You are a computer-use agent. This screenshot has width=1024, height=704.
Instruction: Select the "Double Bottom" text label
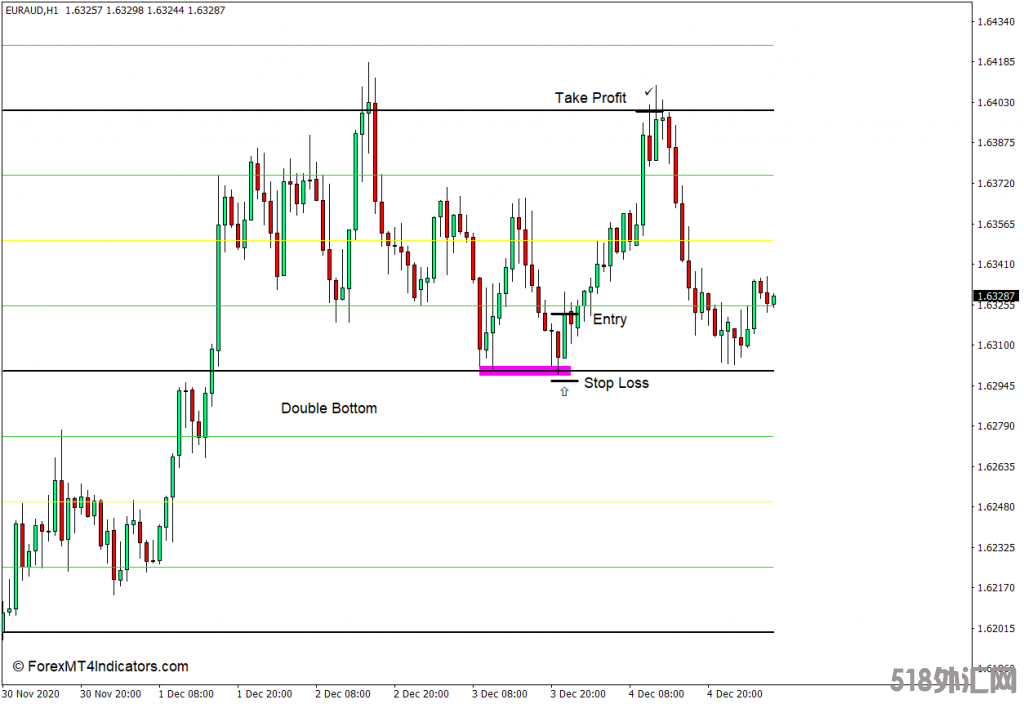(x=329, y=408)
